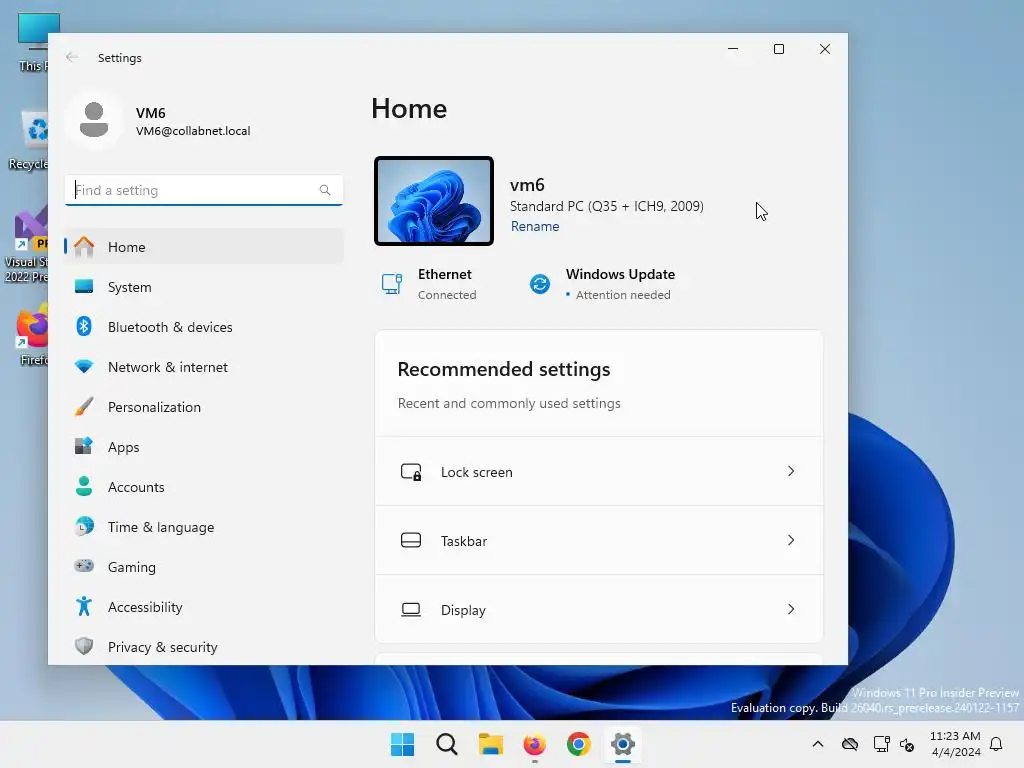Click the Bluetooth icon in the sidebar
The width and height of the screenshot is (1024, 768).
click(84, 327)
